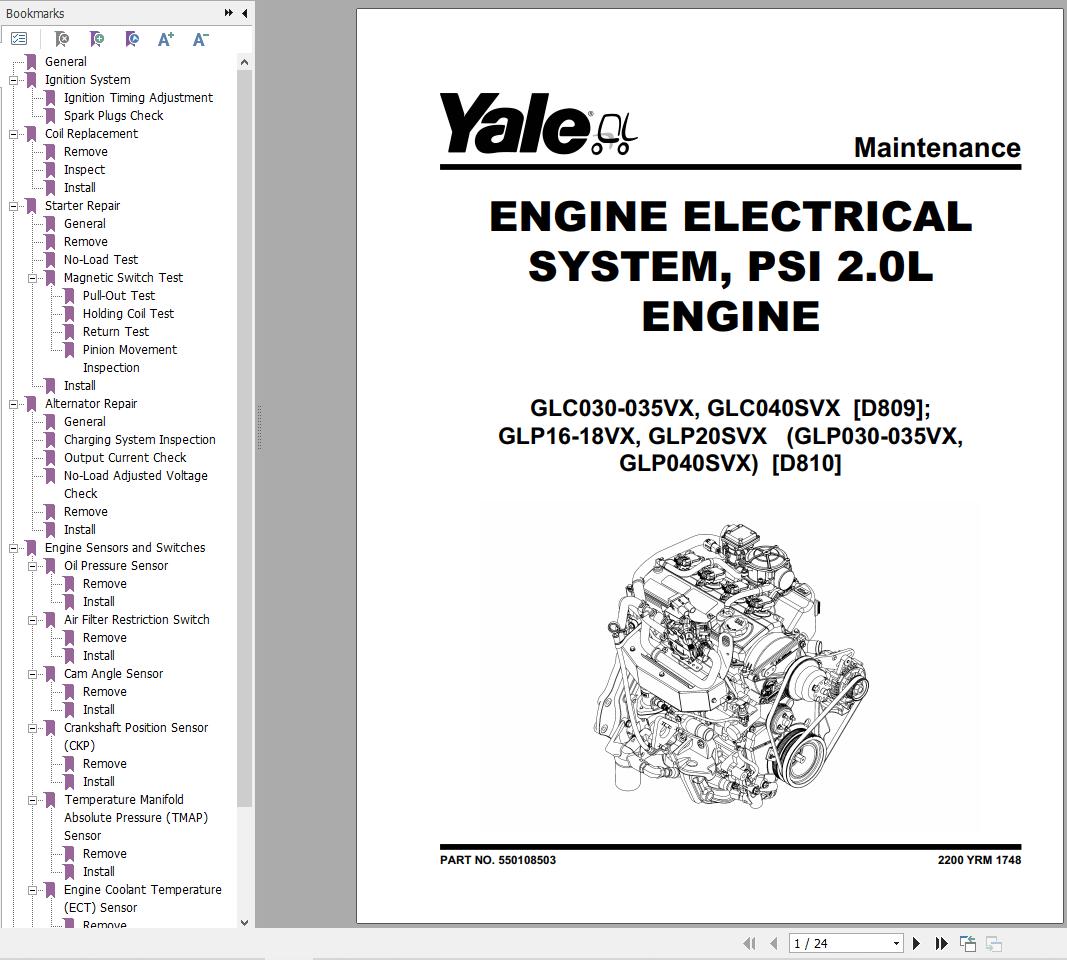
Task: Collapse the TMAP Sensor bookmark node
Action: [x=32, y=800]
